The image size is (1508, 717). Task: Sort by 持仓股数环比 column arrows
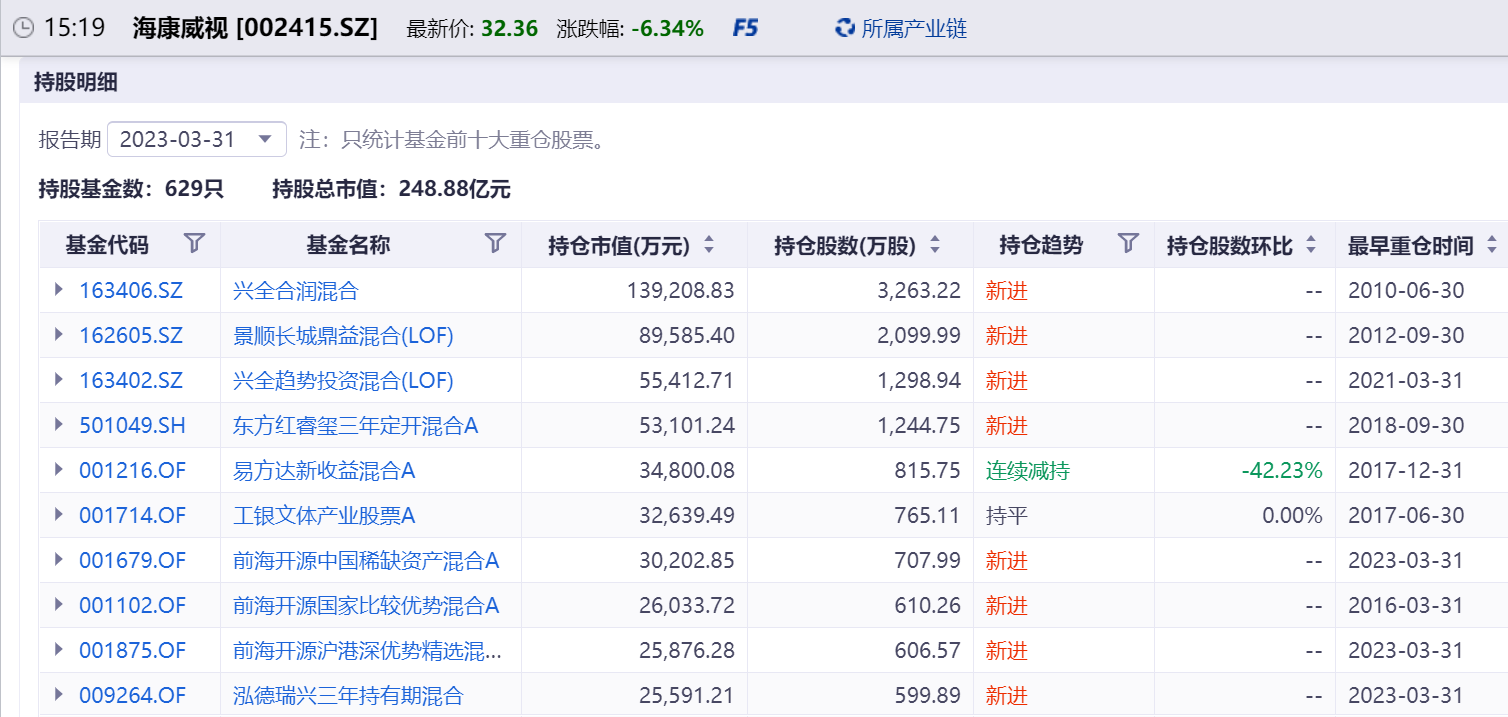1311,244
